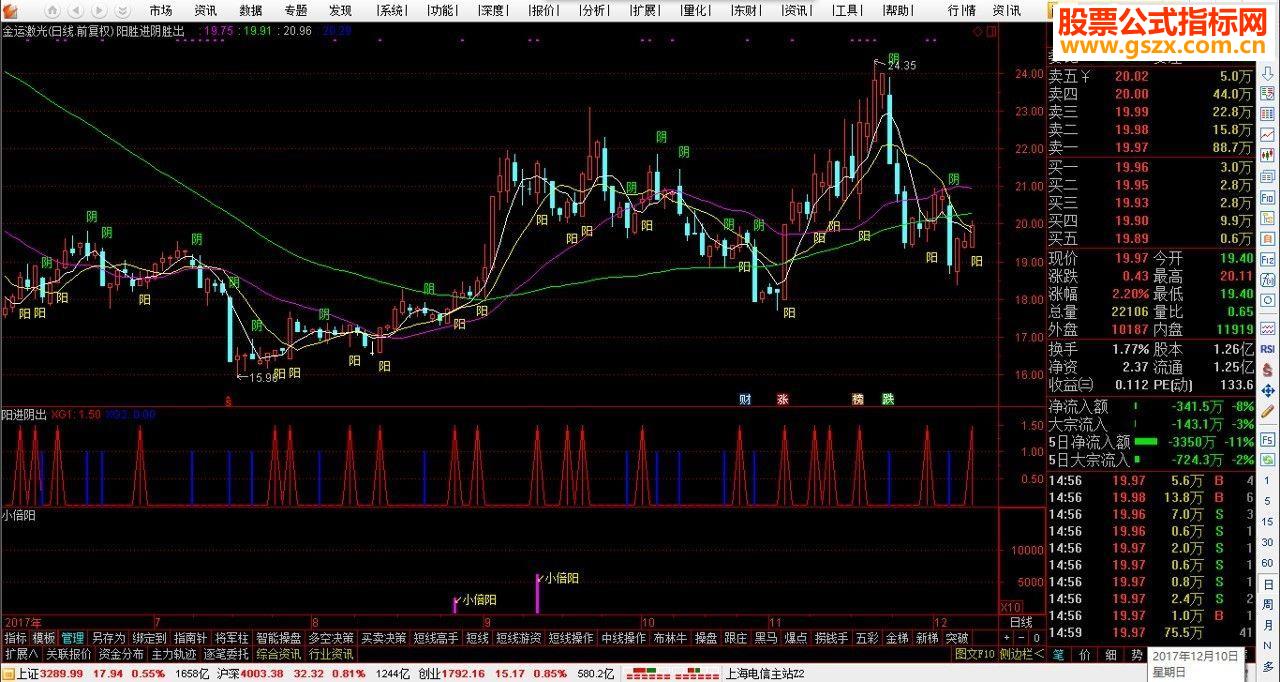The image size is (1280, 682).
Task: Click the 买一 price 19.96
Action: (x=1132, y=167)
